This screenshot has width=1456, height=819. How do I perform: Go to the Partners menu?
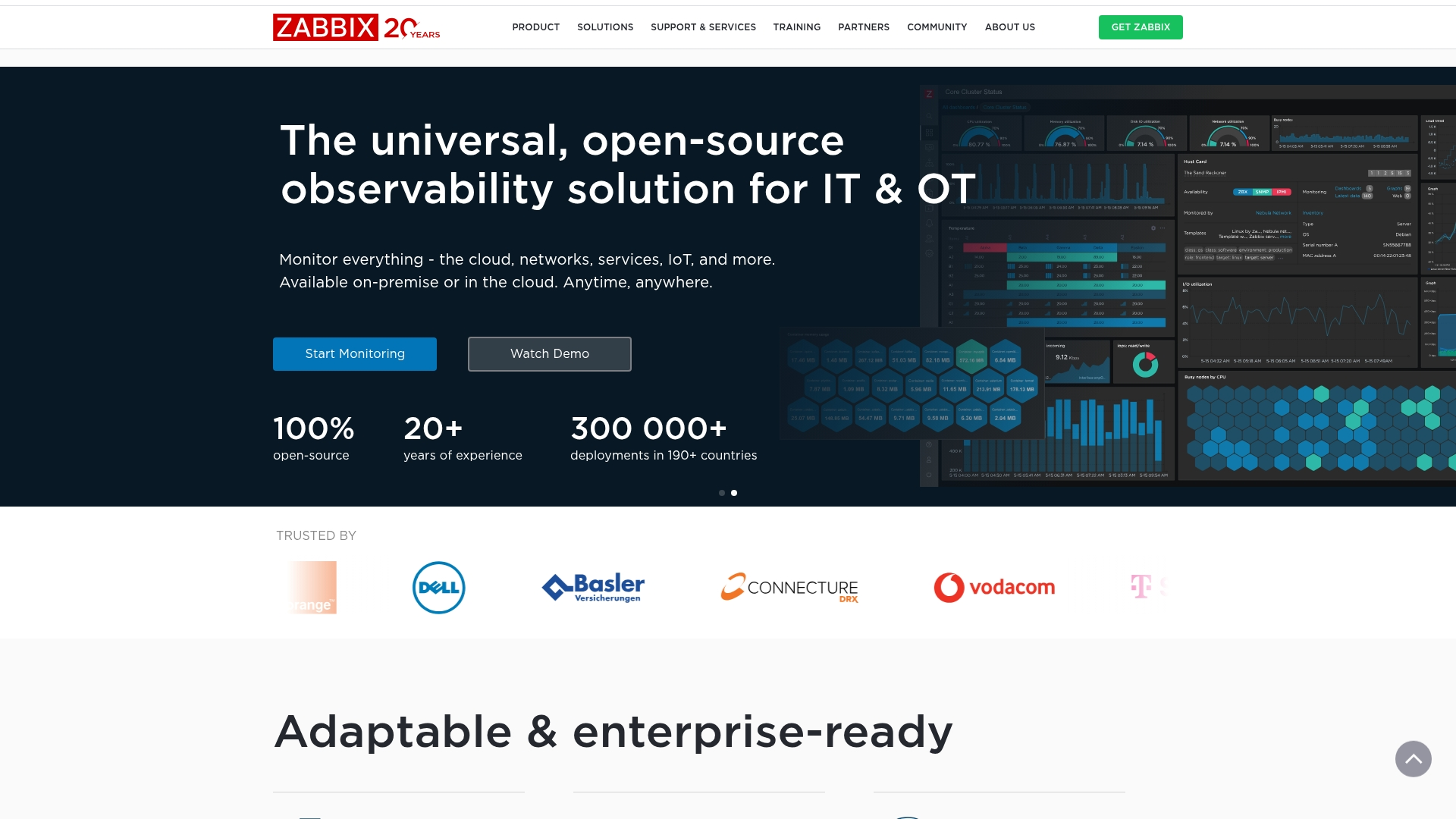(863, 27)
